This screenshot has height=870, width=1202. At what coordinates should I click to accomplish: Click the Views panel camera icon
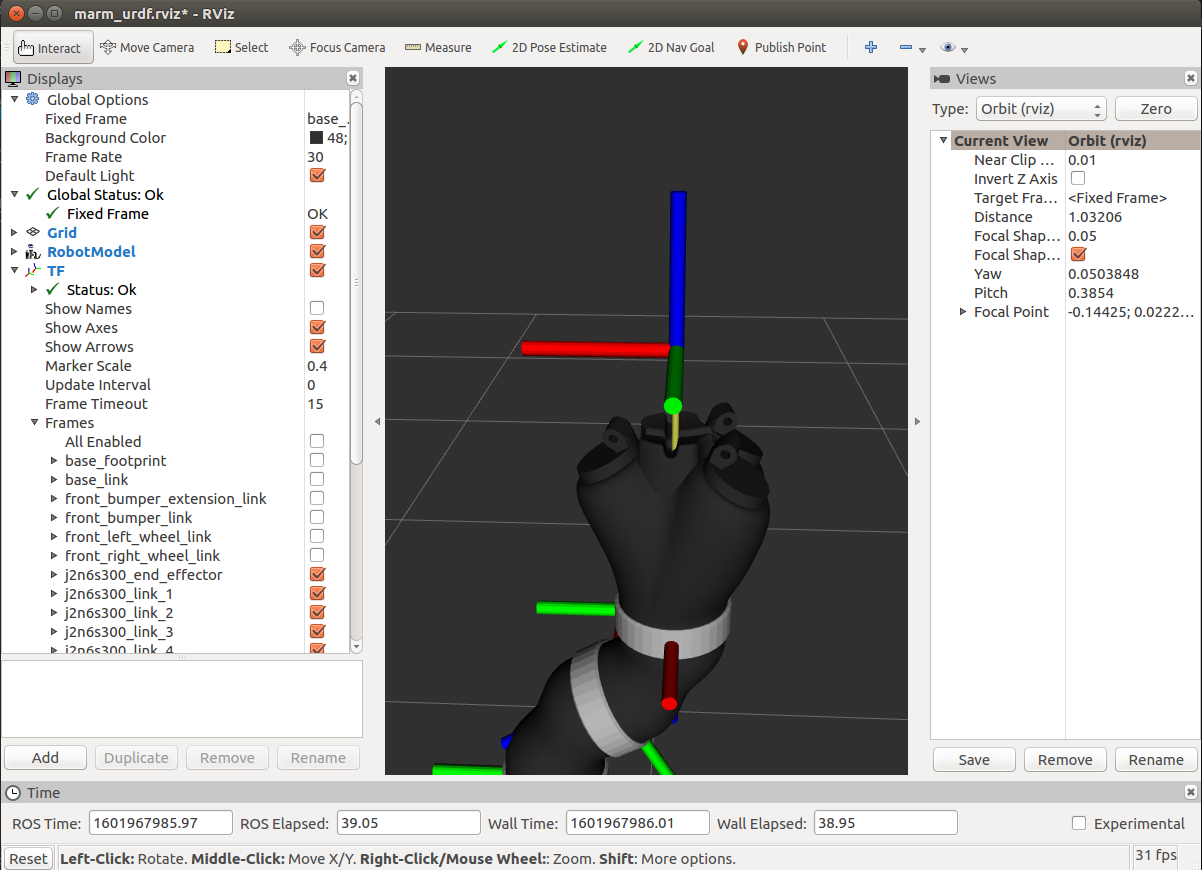(x=941, y=79)
